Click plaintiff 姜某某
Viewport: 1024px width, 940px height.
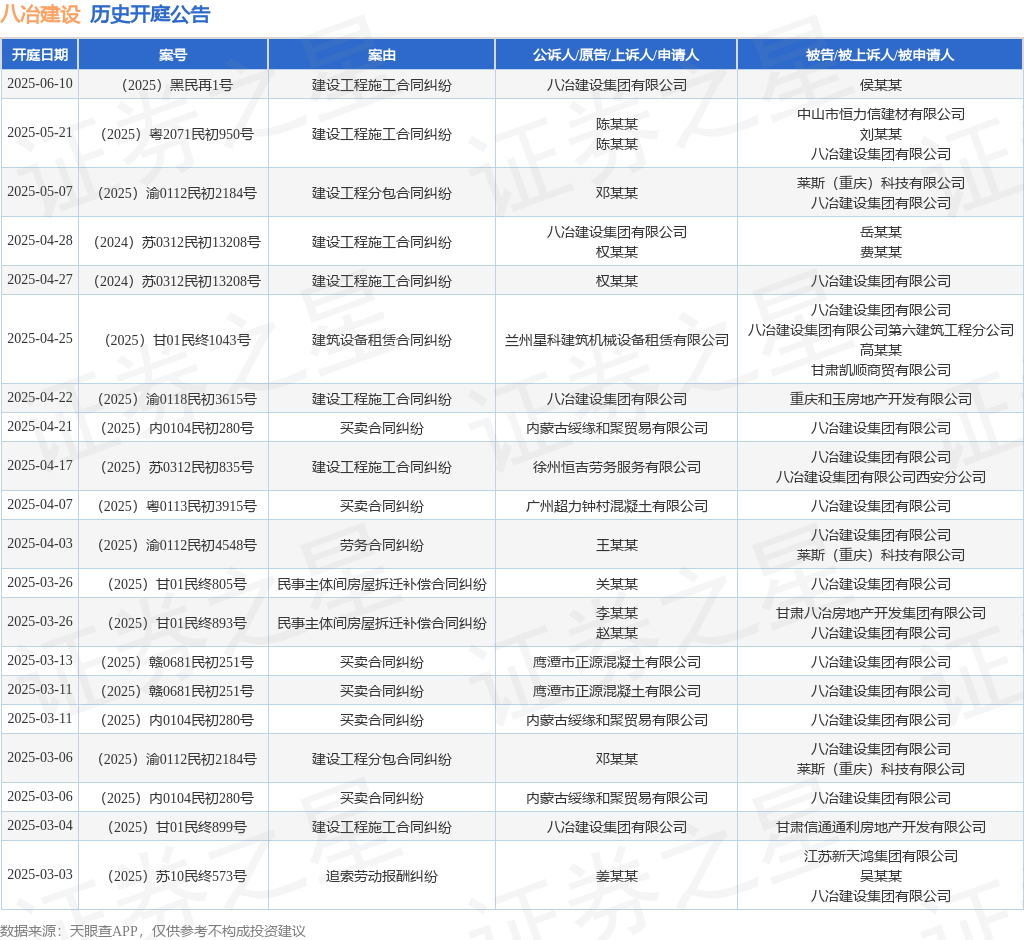tap(616, 876)
